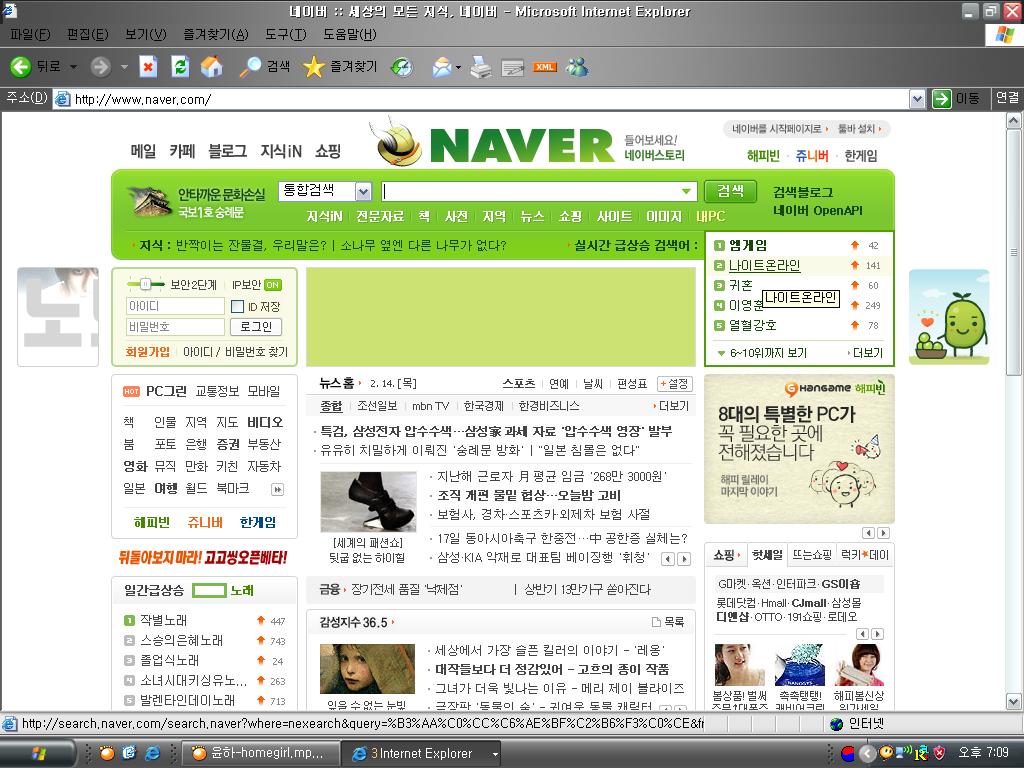Open the History clock icon

(401, 66)
